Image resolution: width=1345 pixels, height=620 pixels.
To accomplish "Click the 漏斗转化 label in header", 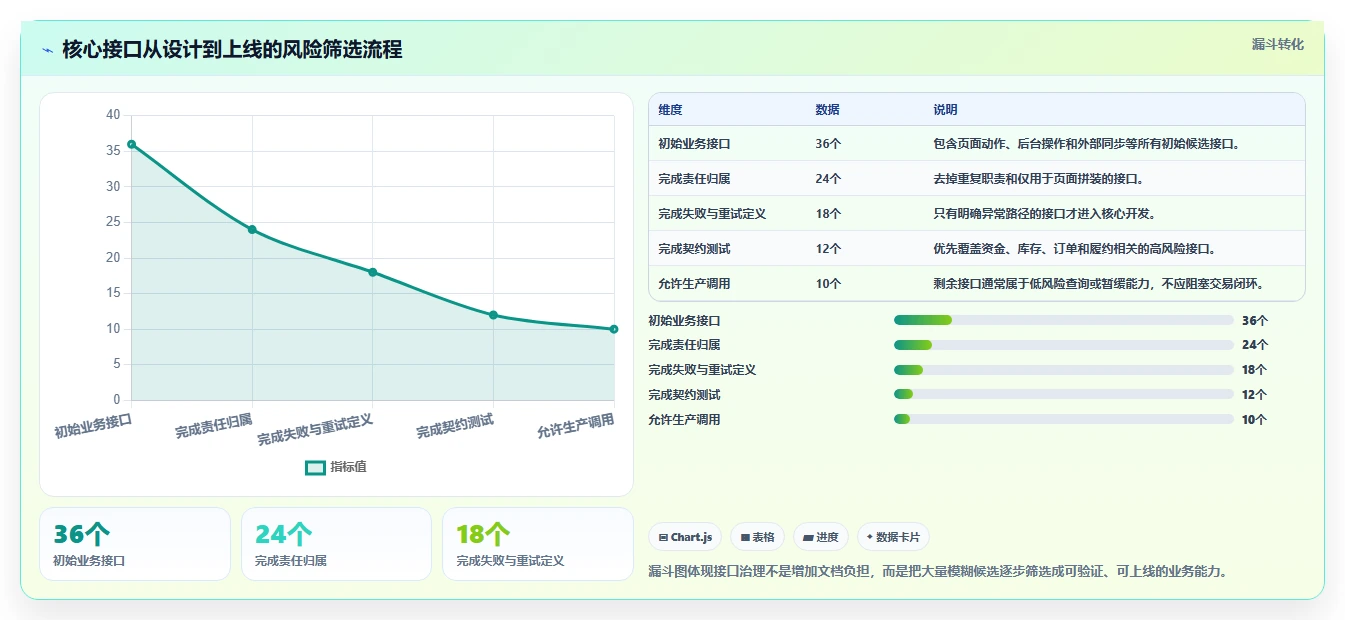I will (1278, 44).
